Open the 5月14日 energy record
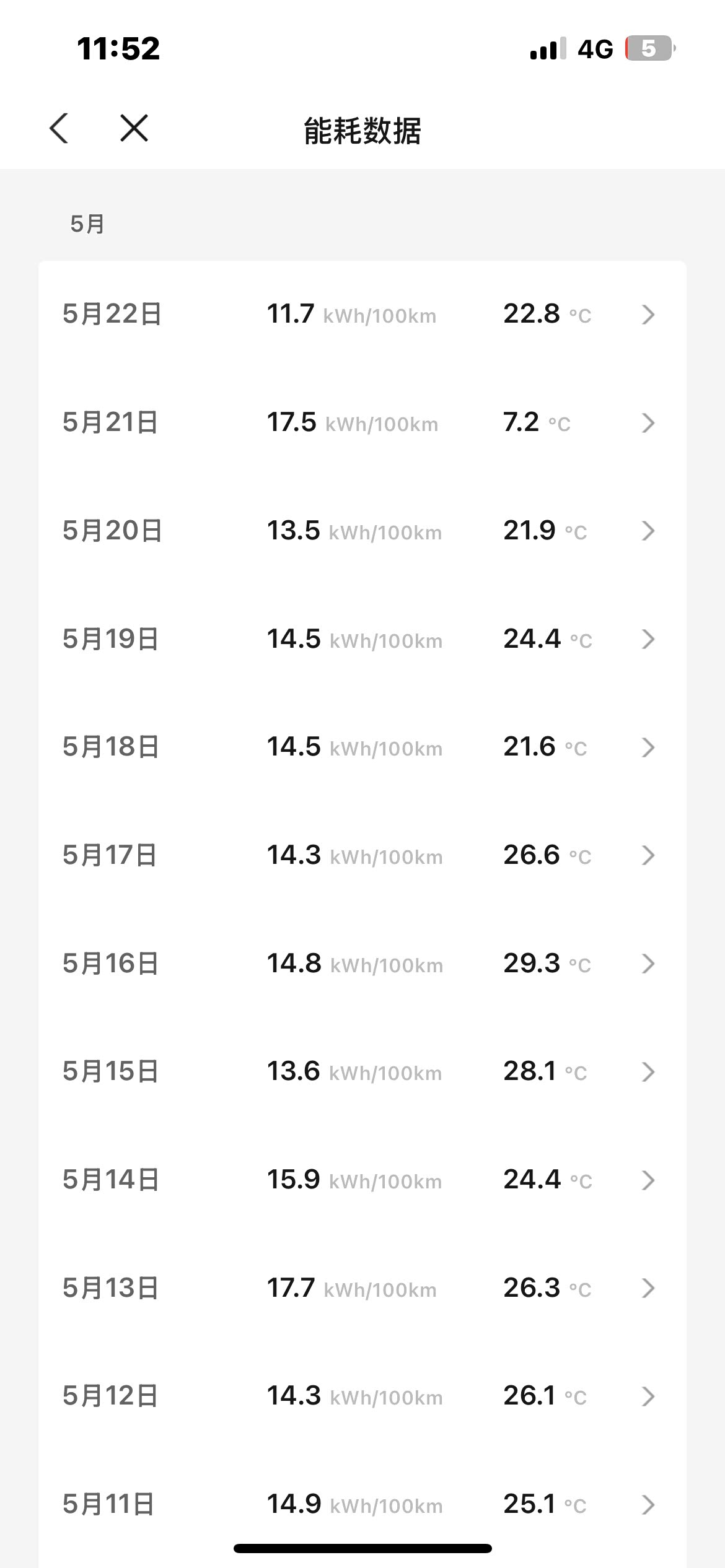The width and height of the screenshot is (725, 1568). tap(362, 1180)
